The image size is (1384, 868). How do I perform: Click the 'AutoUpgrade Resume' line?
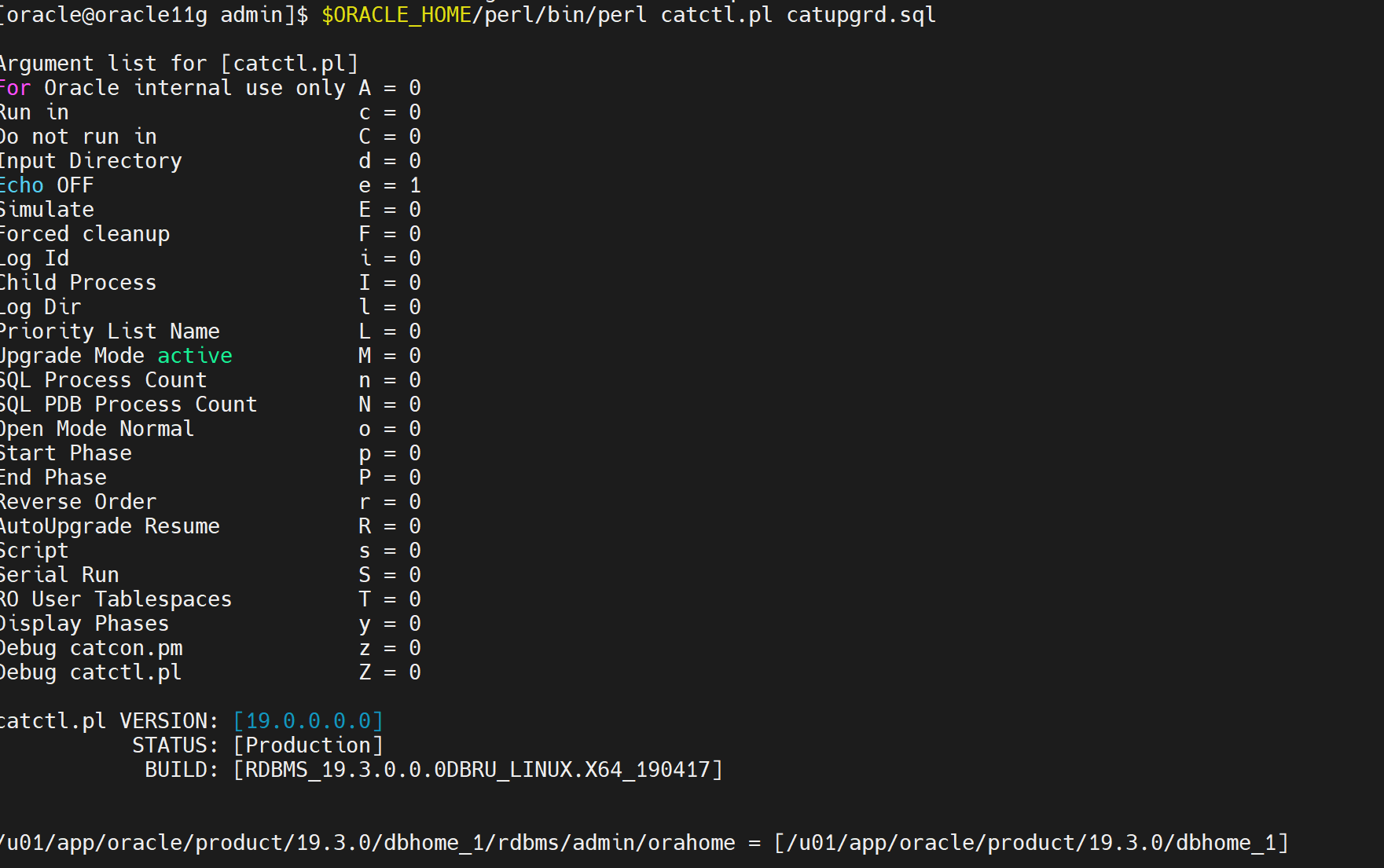coord(110,526)
